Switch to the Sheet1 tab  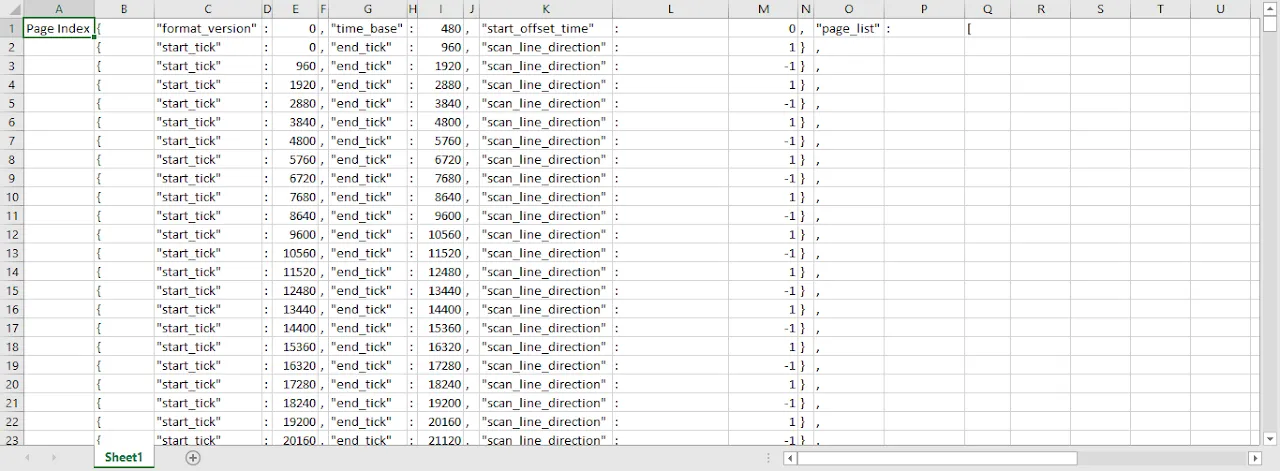[124, 458]
